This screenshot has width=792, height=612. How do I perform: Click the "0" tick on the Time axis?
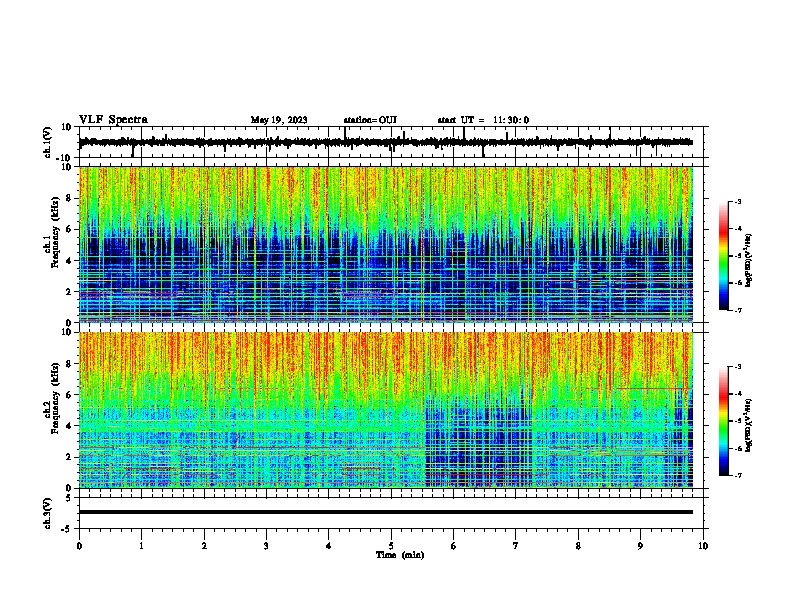coord(79,546)
